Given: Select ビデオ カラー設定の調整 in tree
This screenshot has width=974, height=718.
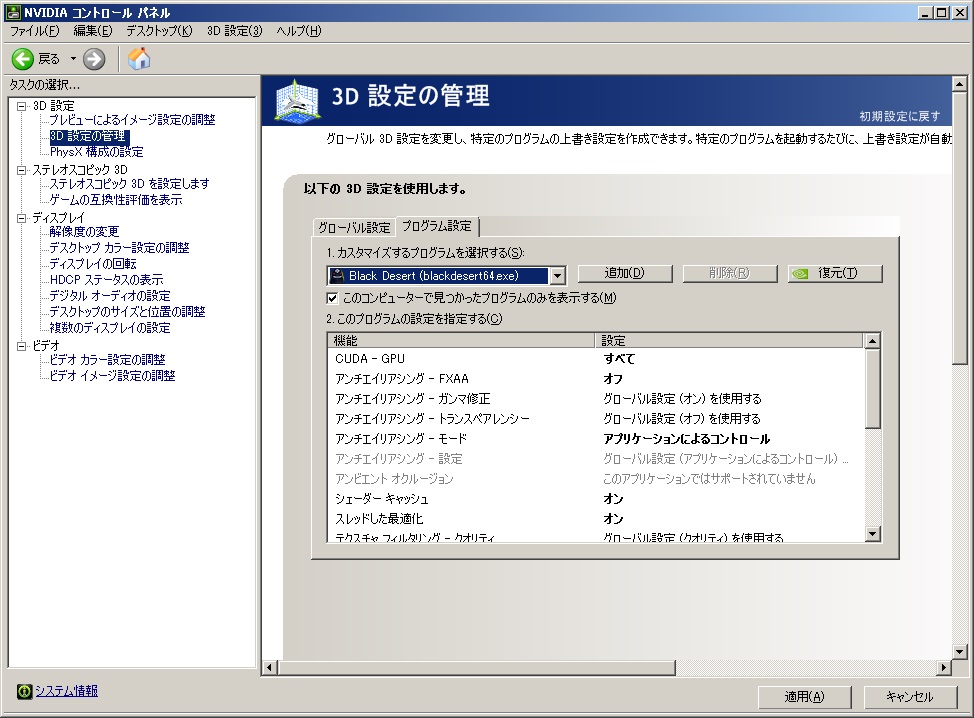Looking at the screenshot, I should [107, 360].
